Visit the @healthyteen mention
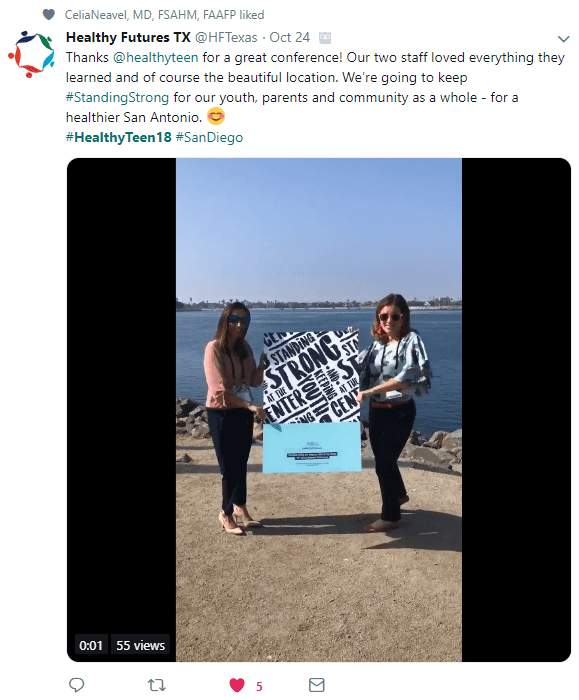Image resolution: width=579 pixels, height=700 pixels. click(155, 58)
